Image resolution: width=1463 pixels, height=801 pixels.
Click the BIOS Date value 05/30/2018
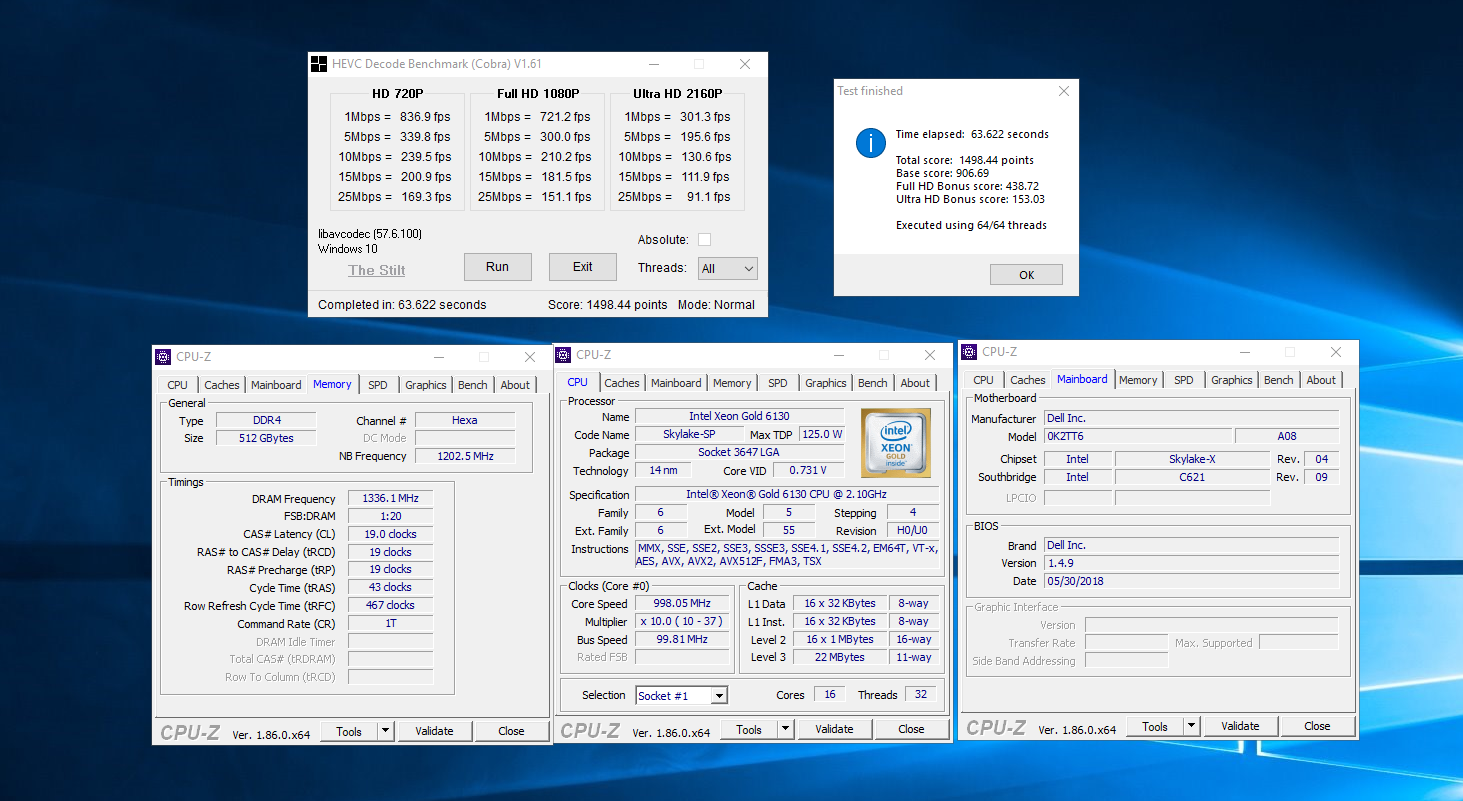coord(1191,581)
